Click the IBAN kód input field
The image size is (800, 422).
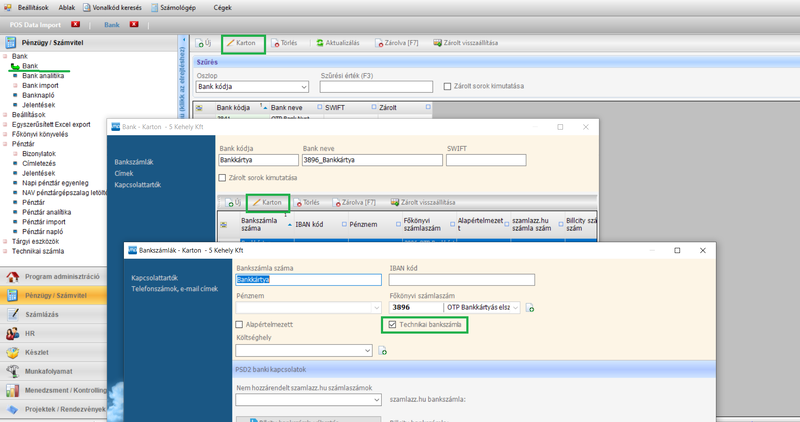click(x=461, y=280)
